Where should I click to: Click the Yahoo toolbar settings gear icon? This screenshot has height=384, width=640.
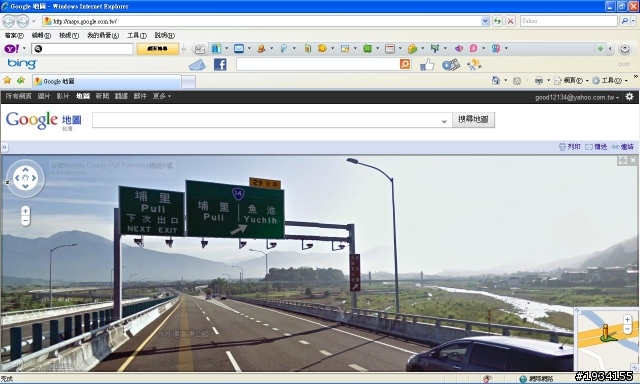point(624,49)
